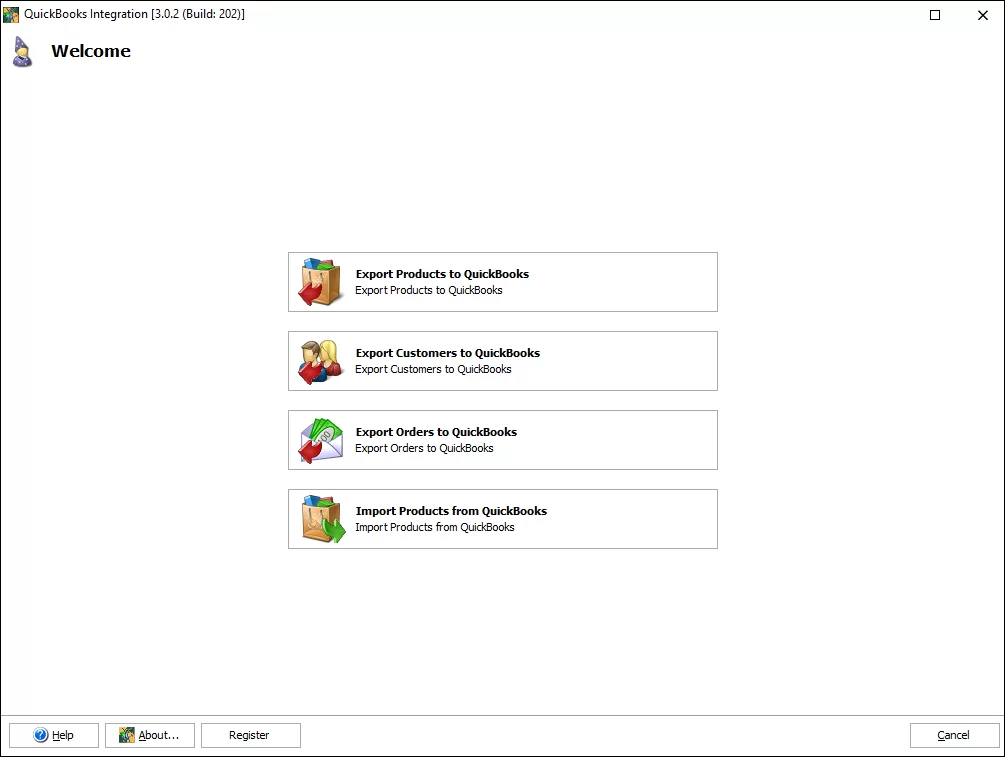
Task: Click the green arrow bag icon for Import Products
Action: coord(322,519)
